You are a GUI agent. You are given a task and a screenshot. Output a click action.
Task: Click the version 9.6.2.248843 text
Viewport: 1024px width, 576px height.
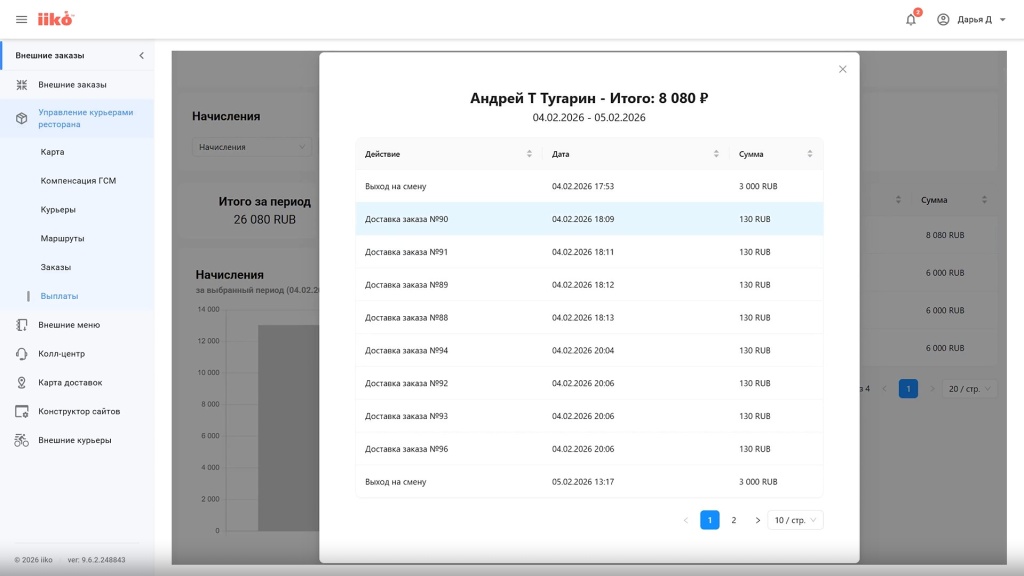[x=97, y=560]
